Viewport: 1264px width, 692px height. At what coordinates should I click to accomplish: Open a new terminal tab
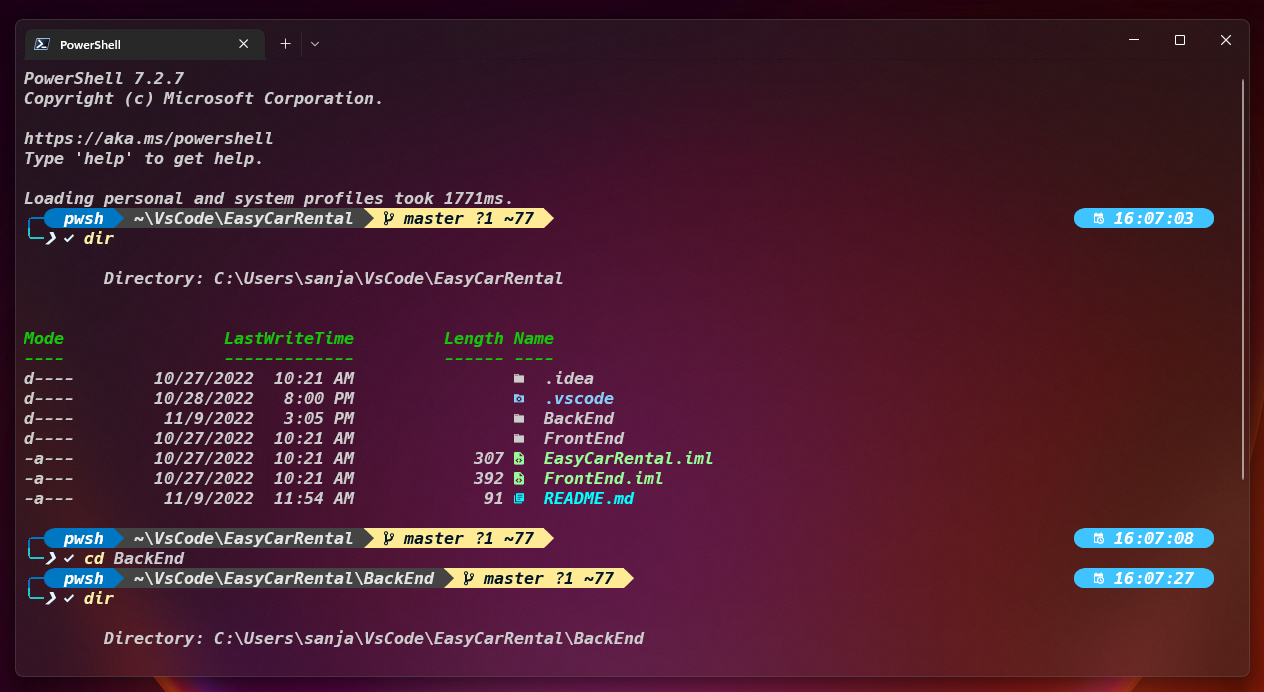coord(285,44)
